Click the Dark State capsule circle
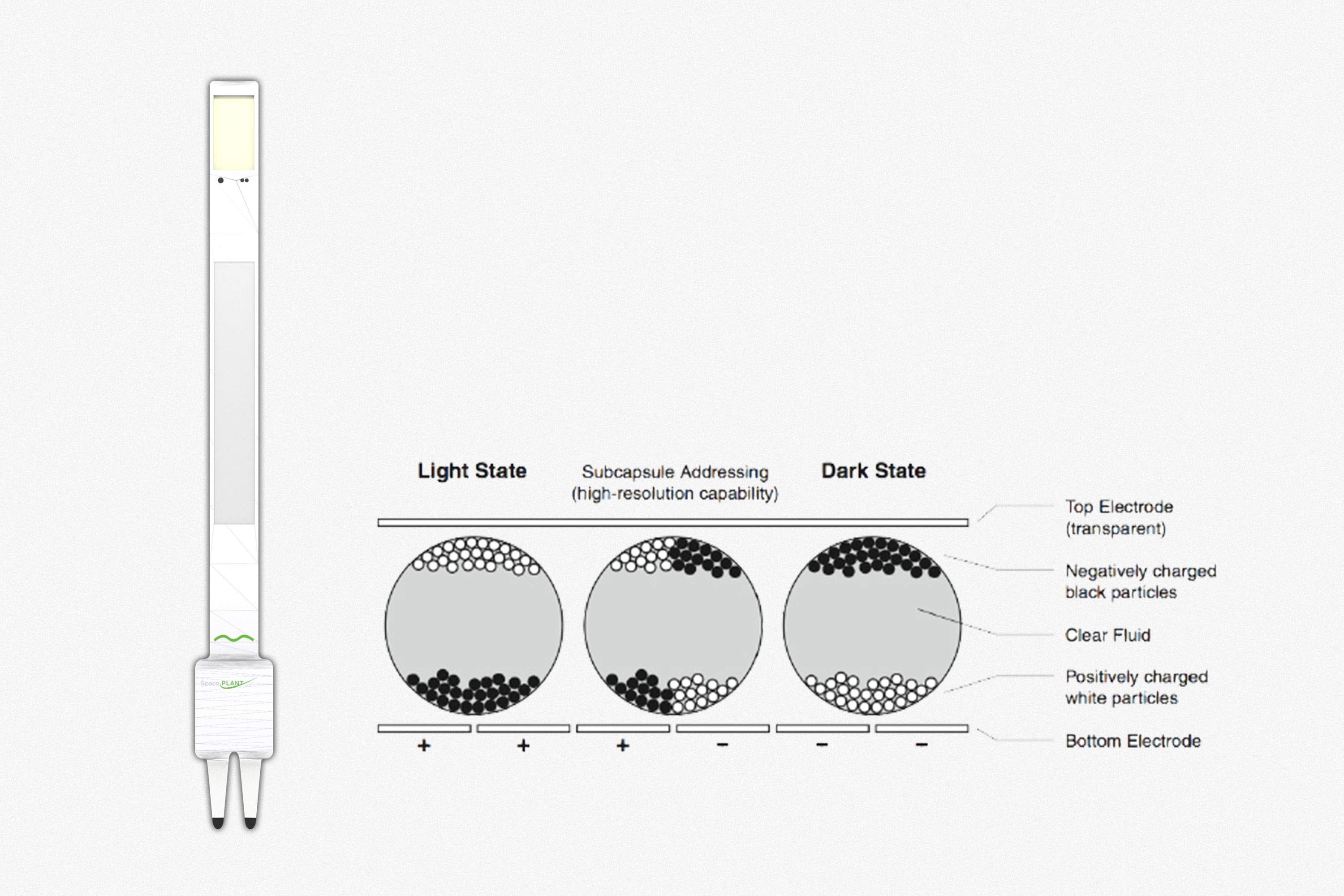 click(872, 625)
